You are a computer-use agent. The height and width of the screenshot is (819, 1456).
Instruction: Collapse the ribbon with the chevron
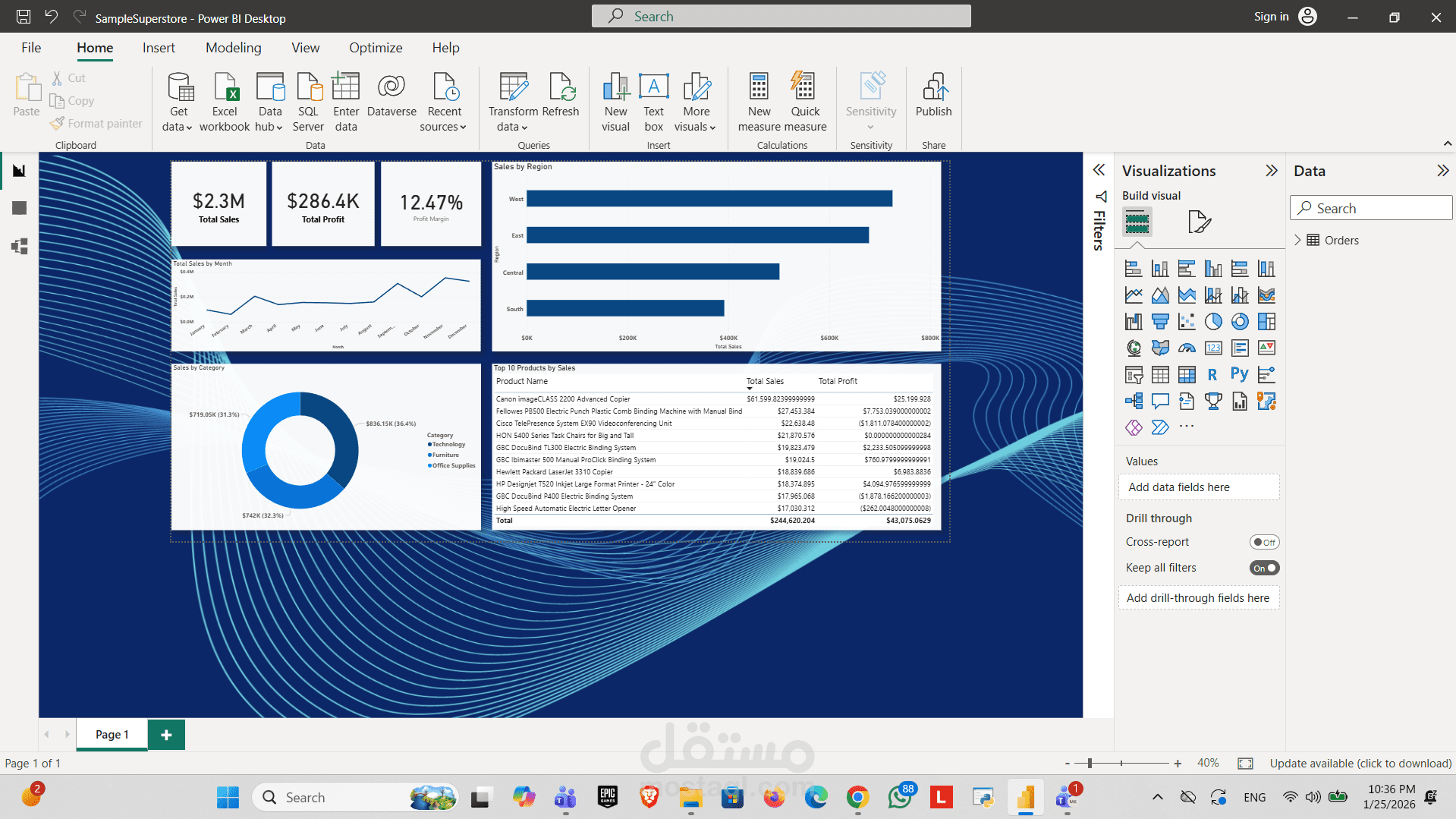(x=1447, y=144)
